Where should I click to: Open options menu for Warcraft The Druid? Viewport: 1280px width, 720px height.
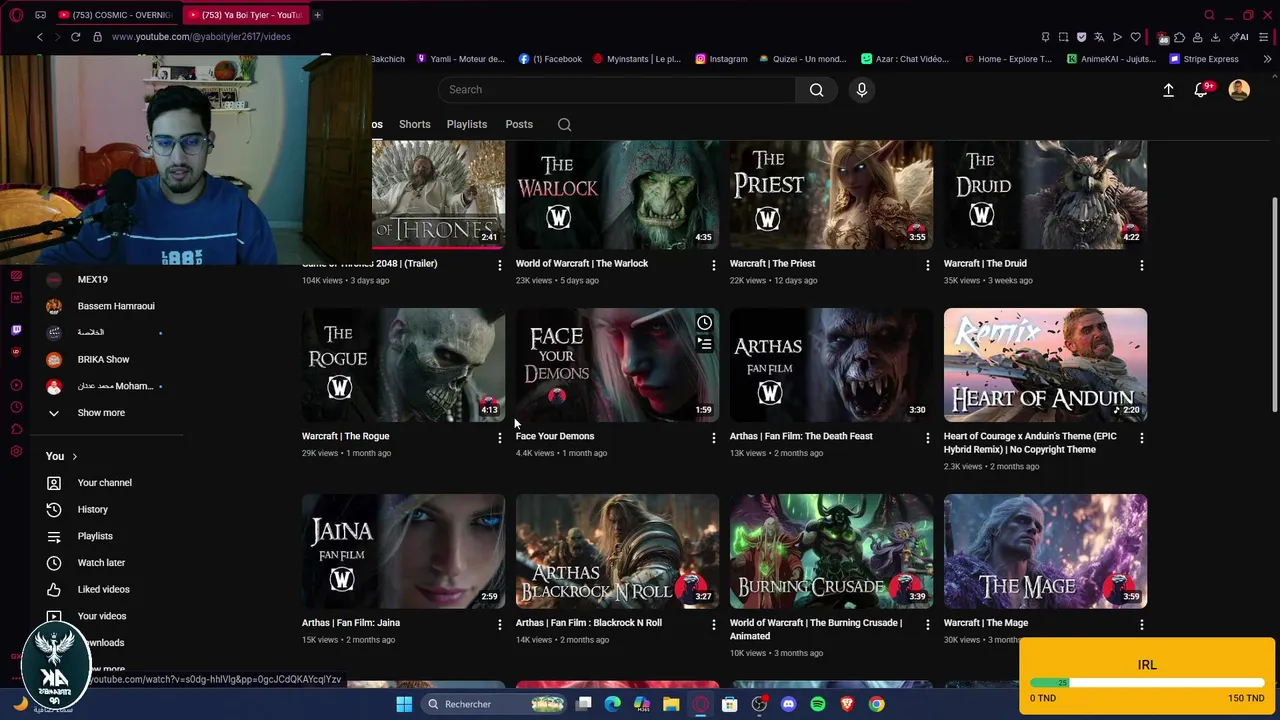pyautogui.click(x=1141, y=265)
